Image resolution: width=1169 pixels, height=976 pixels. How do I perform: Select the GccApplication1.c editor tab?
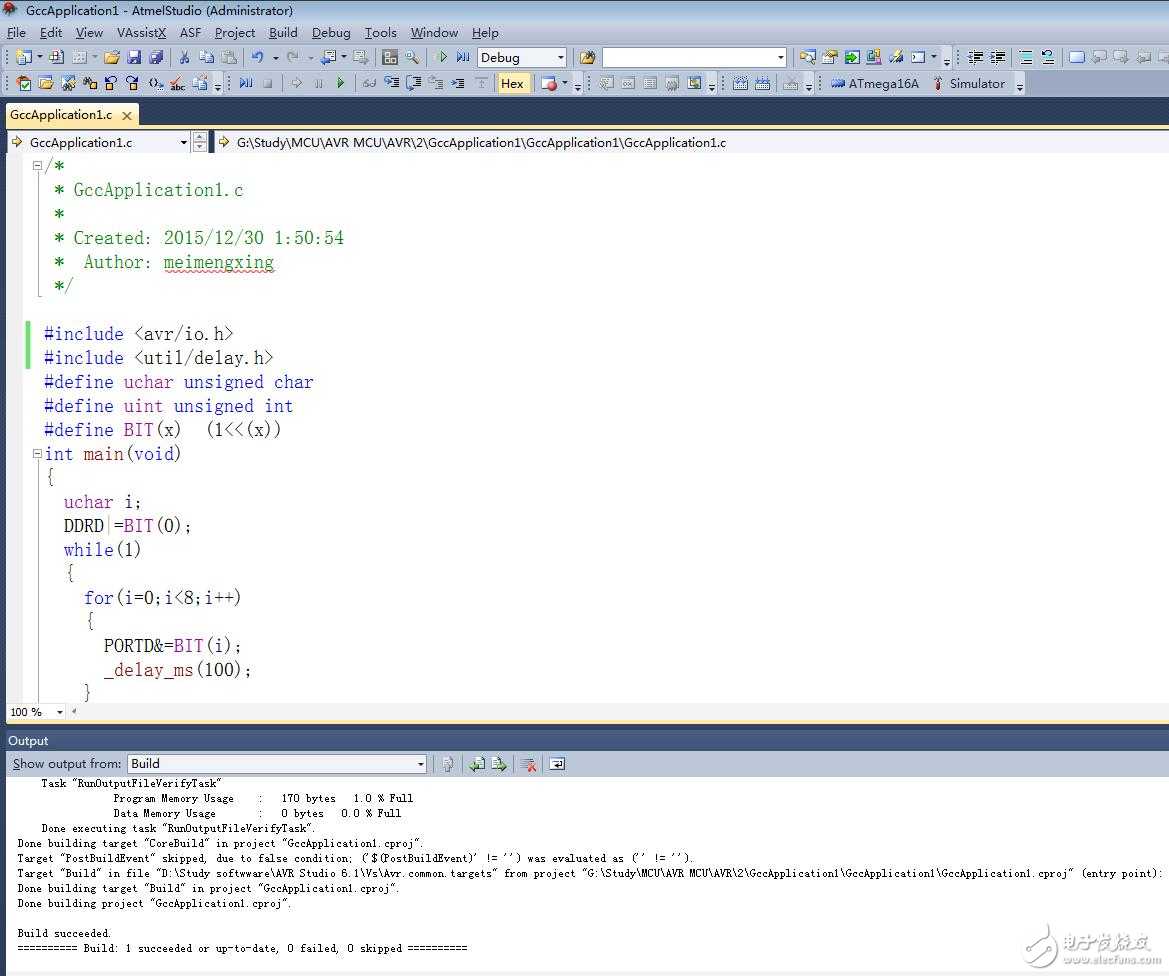pyautogui.click(x=61, y=115)
